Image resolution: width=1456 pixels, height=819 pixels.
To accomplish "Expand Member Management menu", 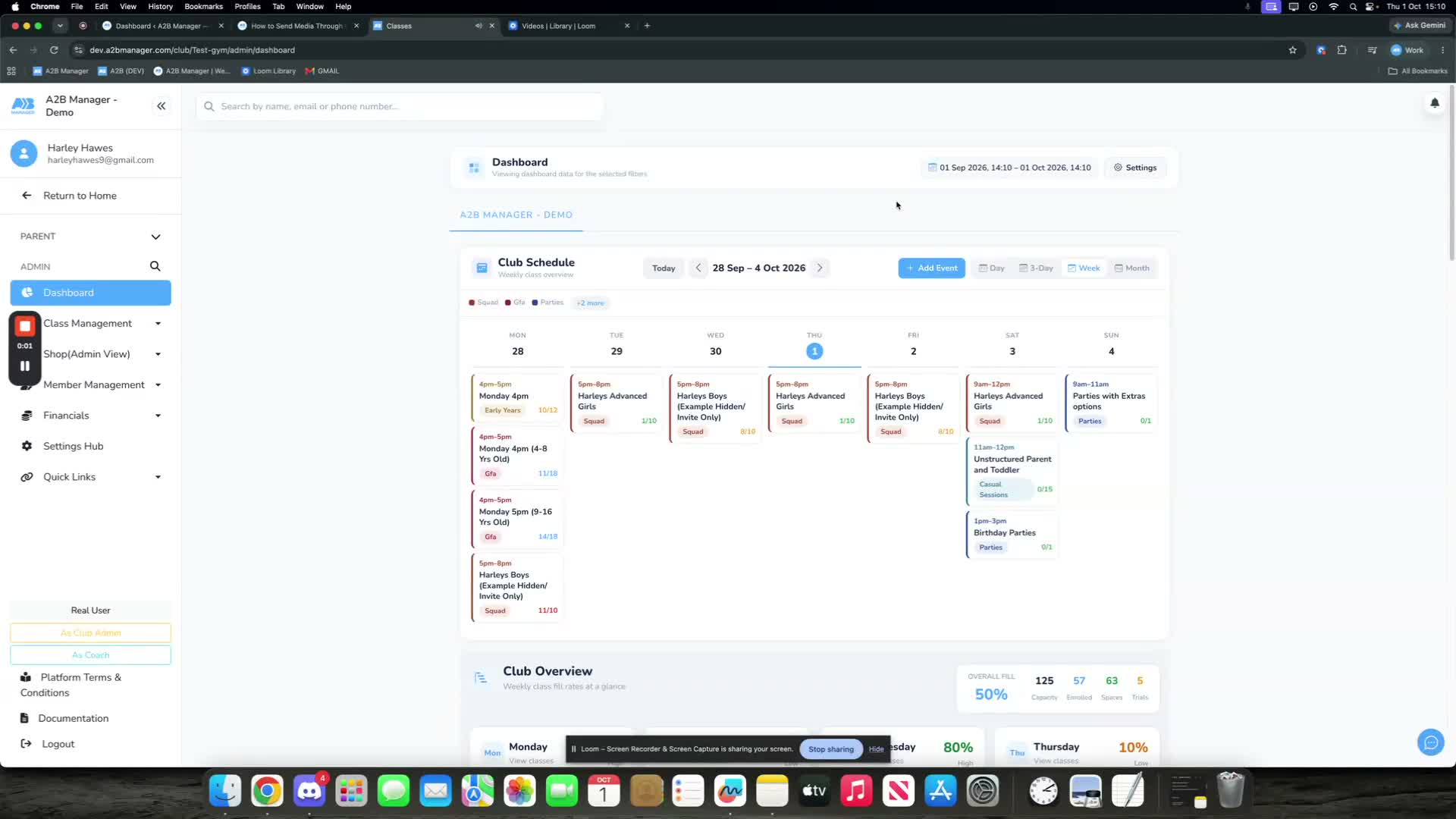I will click(158, 385).
